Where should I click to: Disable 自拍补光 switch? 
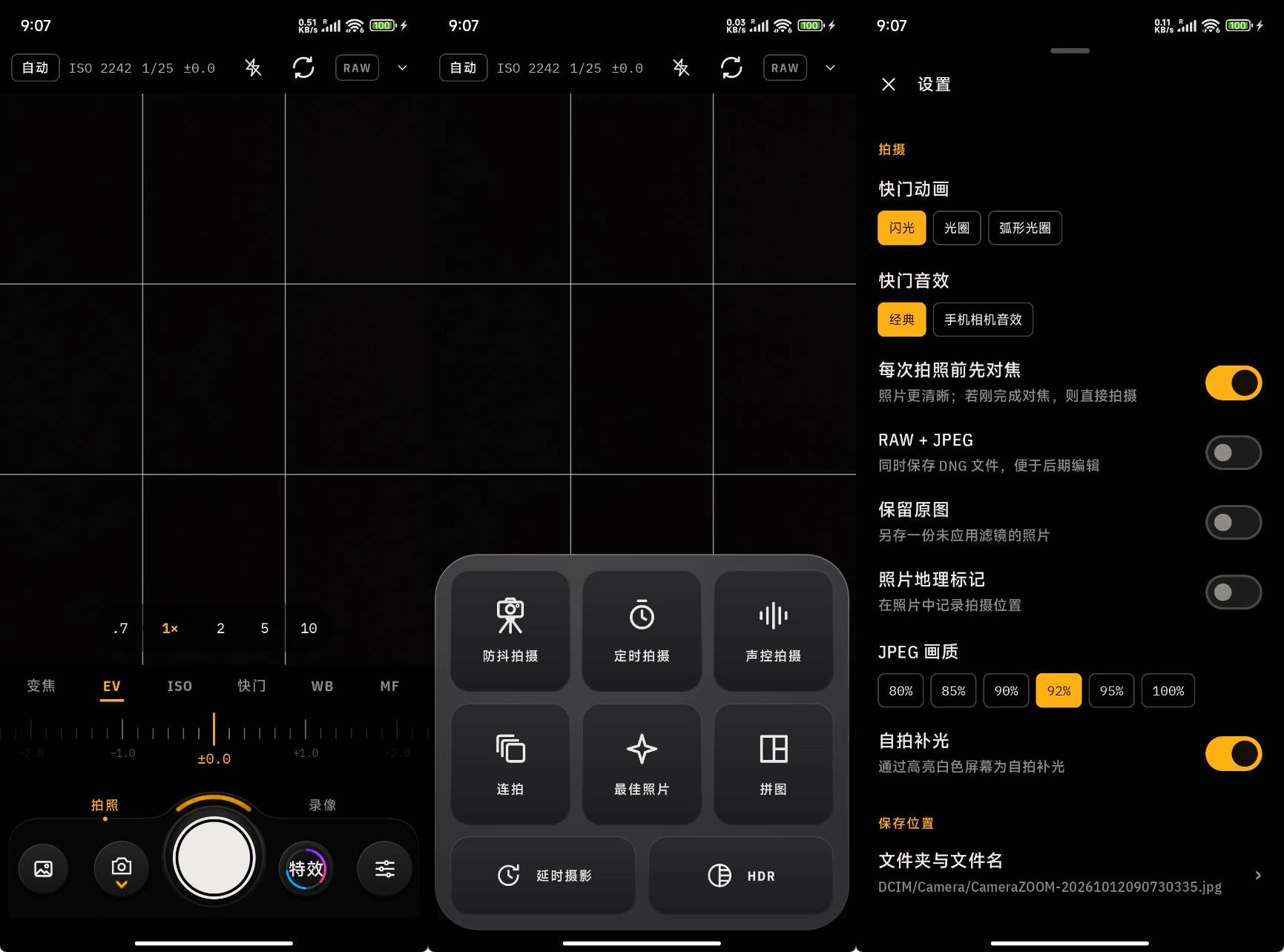click(x=1233, y=753)
